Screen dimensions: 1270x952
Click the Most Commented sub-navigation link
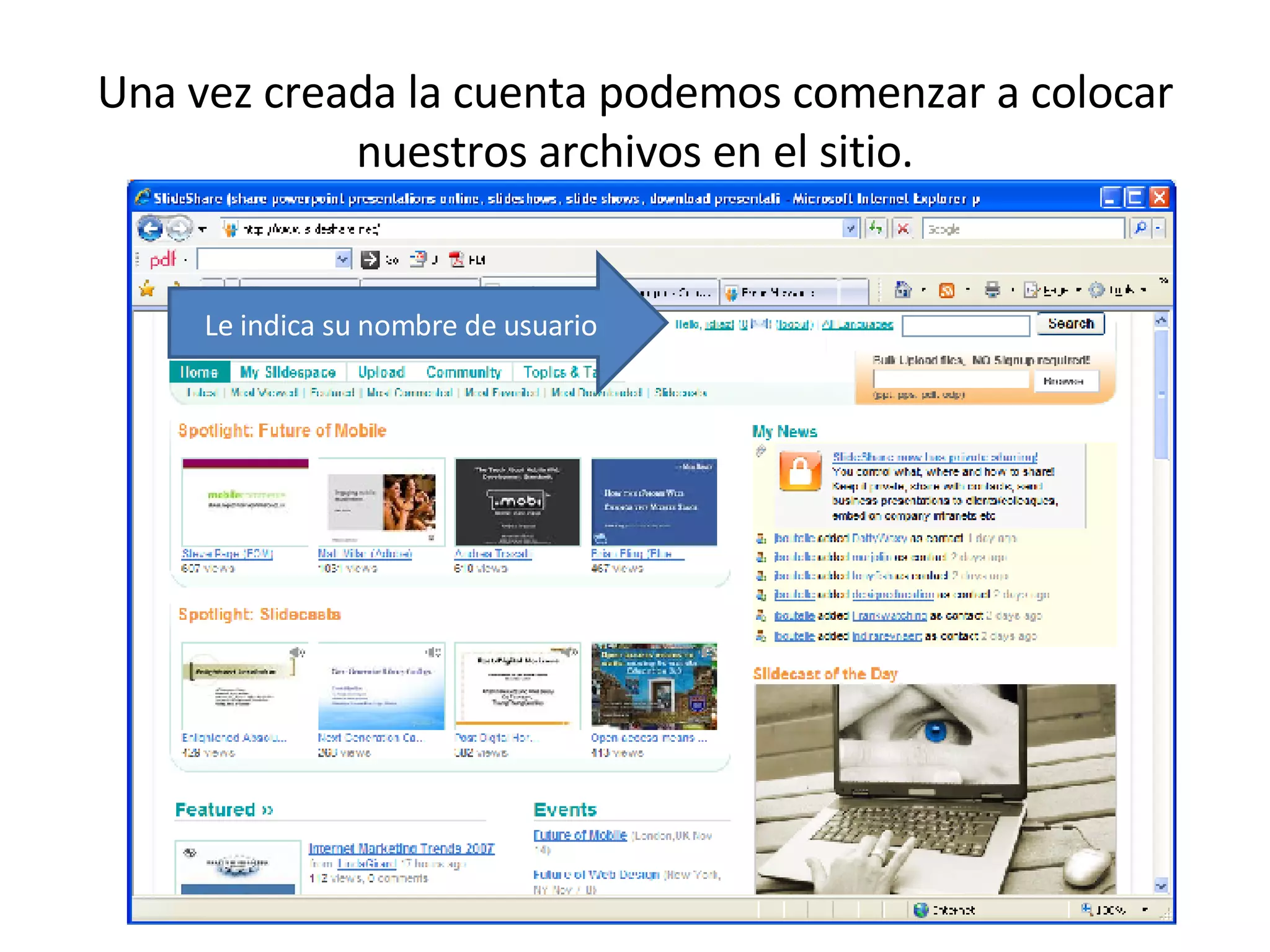pyautogui.click(x=409, y=392)
